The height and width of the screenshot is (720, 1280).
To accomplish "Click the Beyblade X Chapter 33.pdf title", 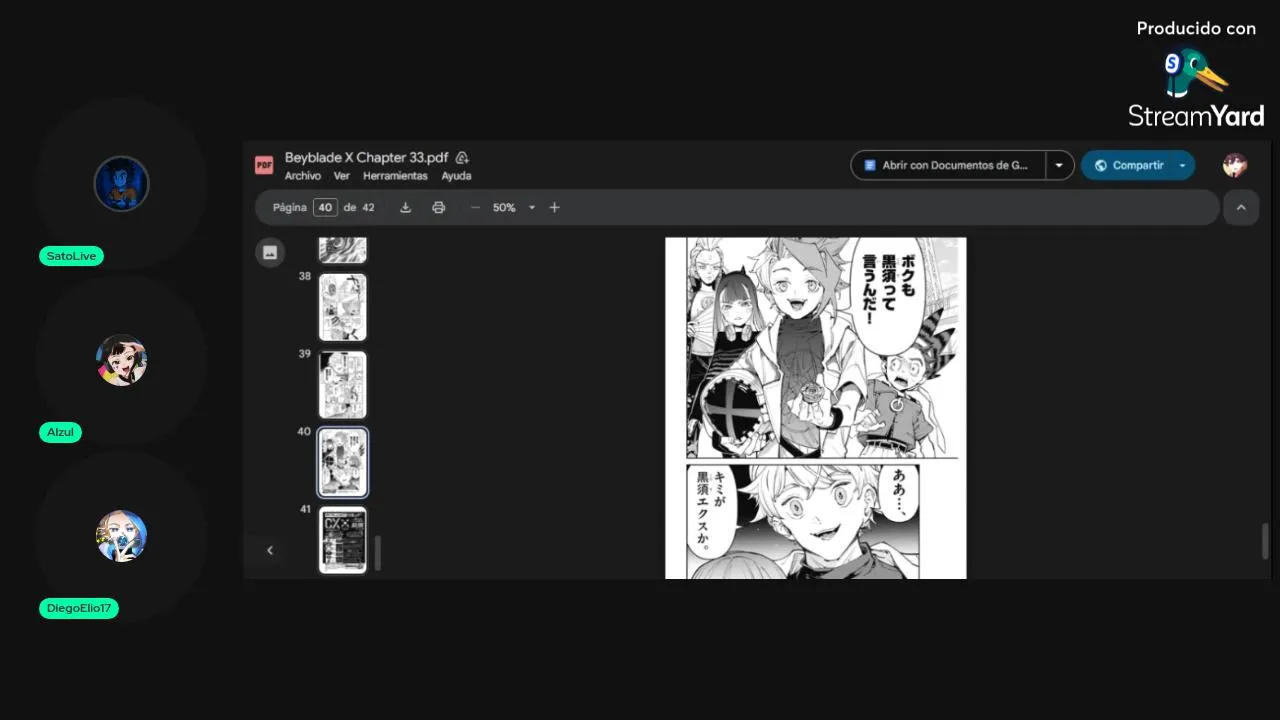I will click(x=366, y=157).
